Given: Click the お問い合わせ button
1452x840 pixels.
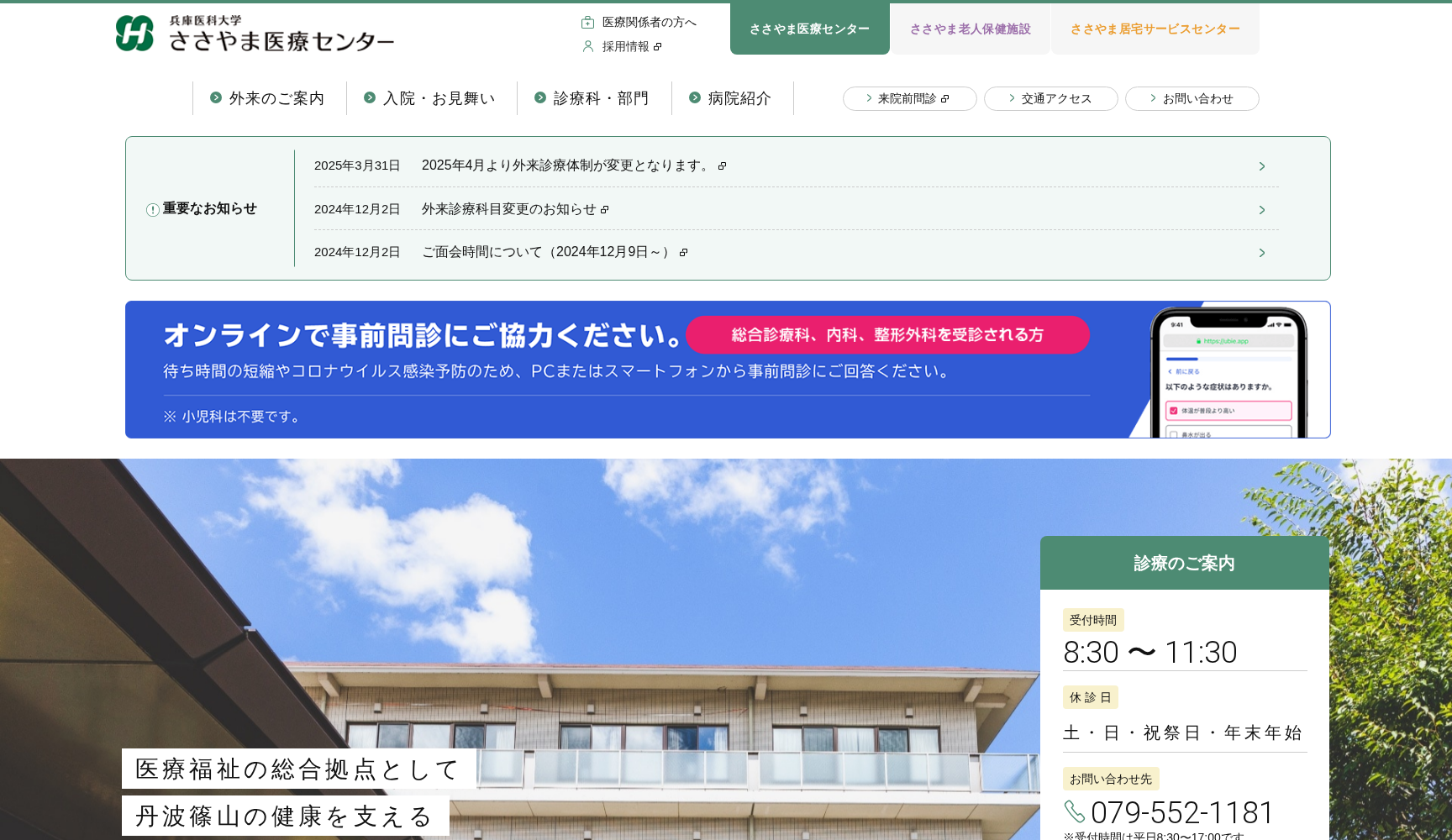Looking at the screenshot, I should pos(1192,98).
